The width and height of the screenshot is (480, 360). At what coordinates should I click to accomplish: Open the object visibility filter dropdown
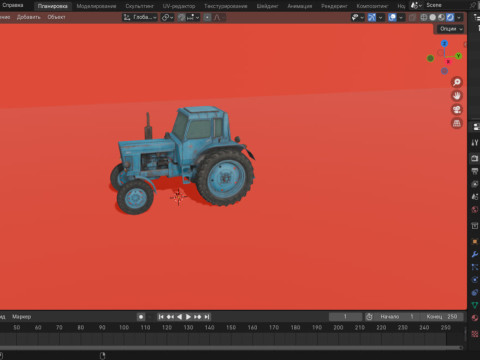(357, 17)
